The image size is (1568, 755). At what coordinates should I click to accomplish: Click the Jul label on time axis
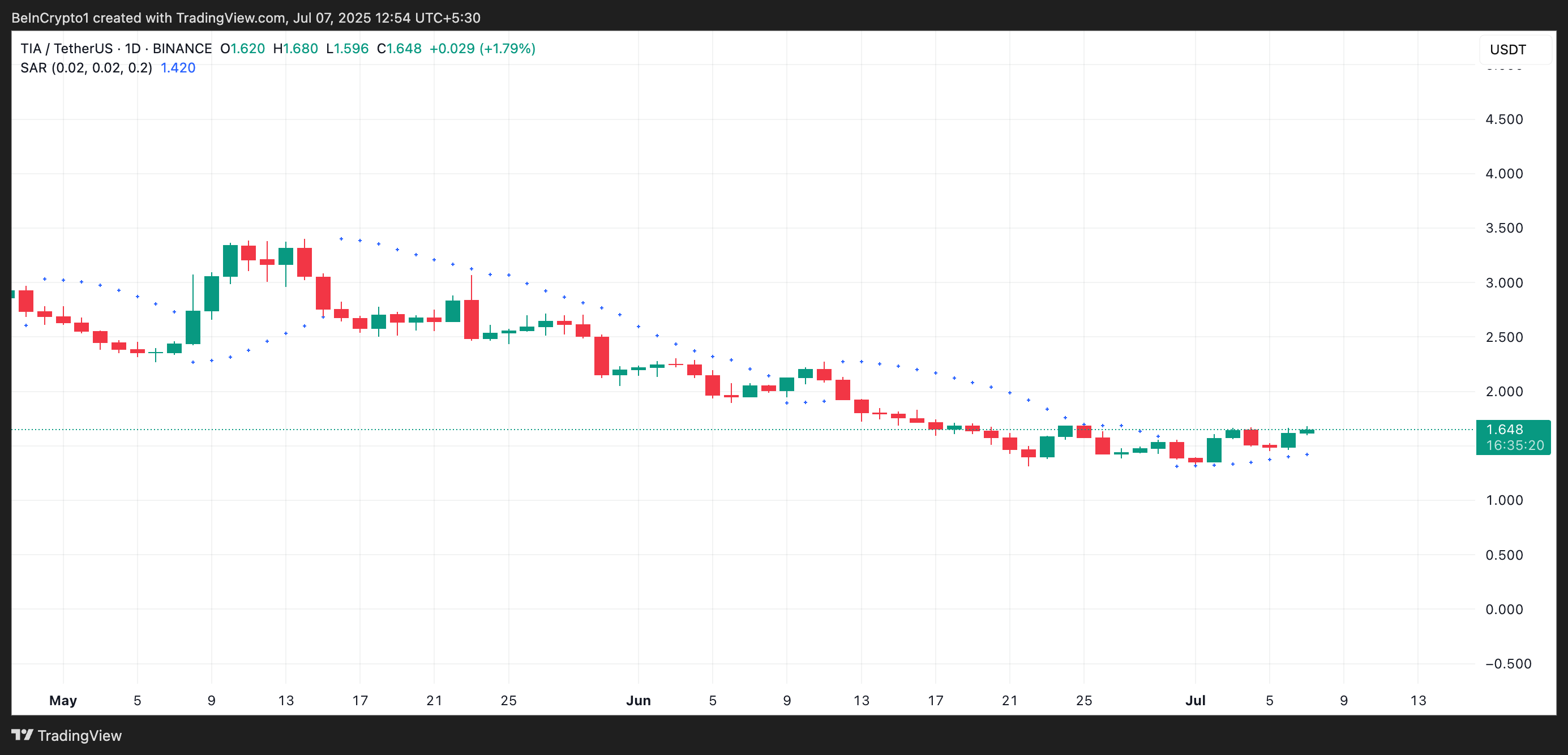[1195, 700]
